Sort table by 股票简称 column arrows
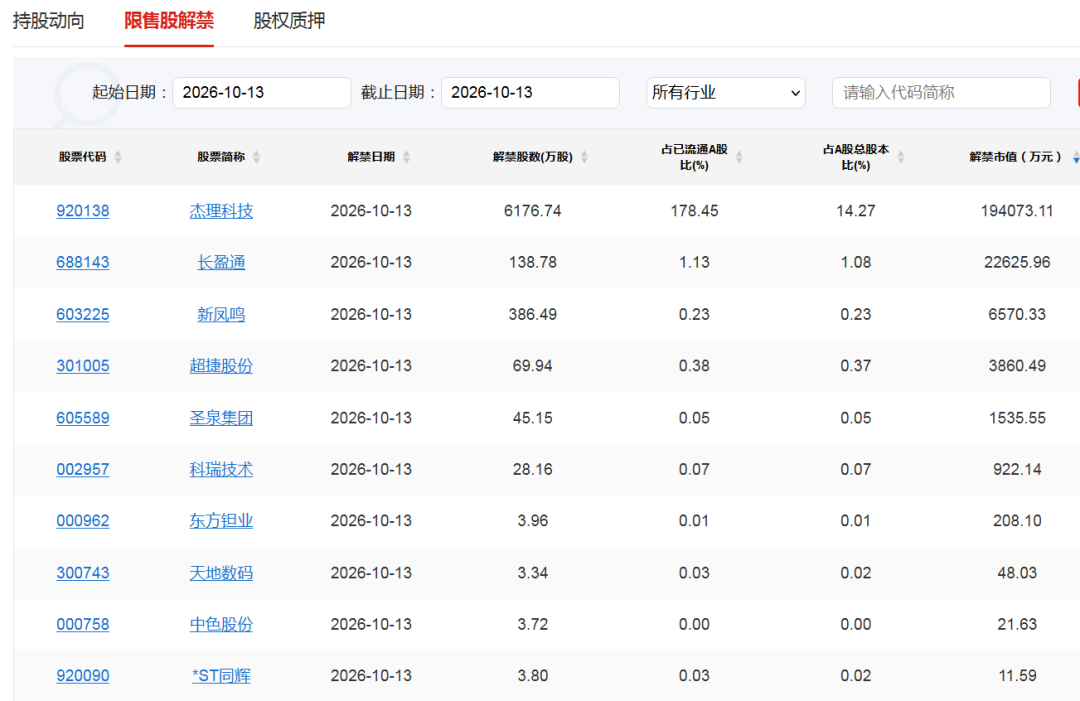Image resolution: width=1080 pixels, height=701 pixels. 256,157
